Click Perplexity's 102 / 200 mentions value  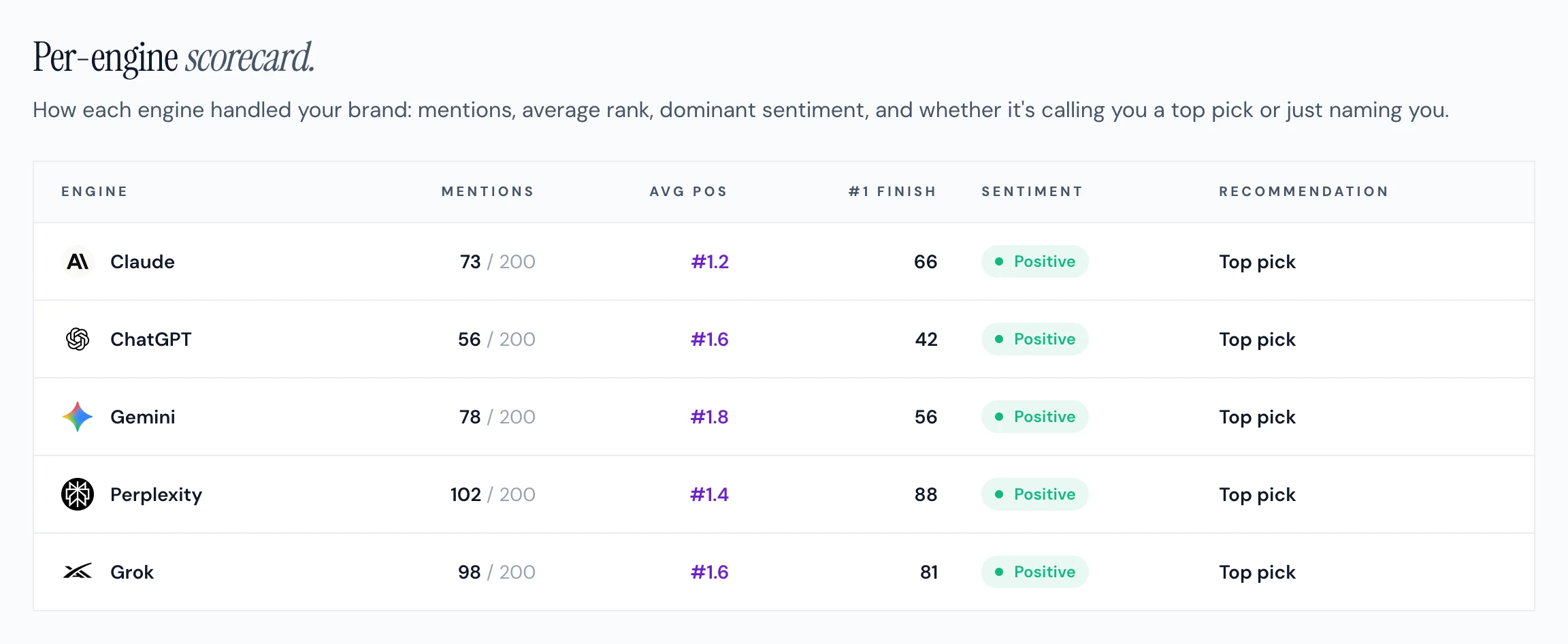tap(493, 494)
